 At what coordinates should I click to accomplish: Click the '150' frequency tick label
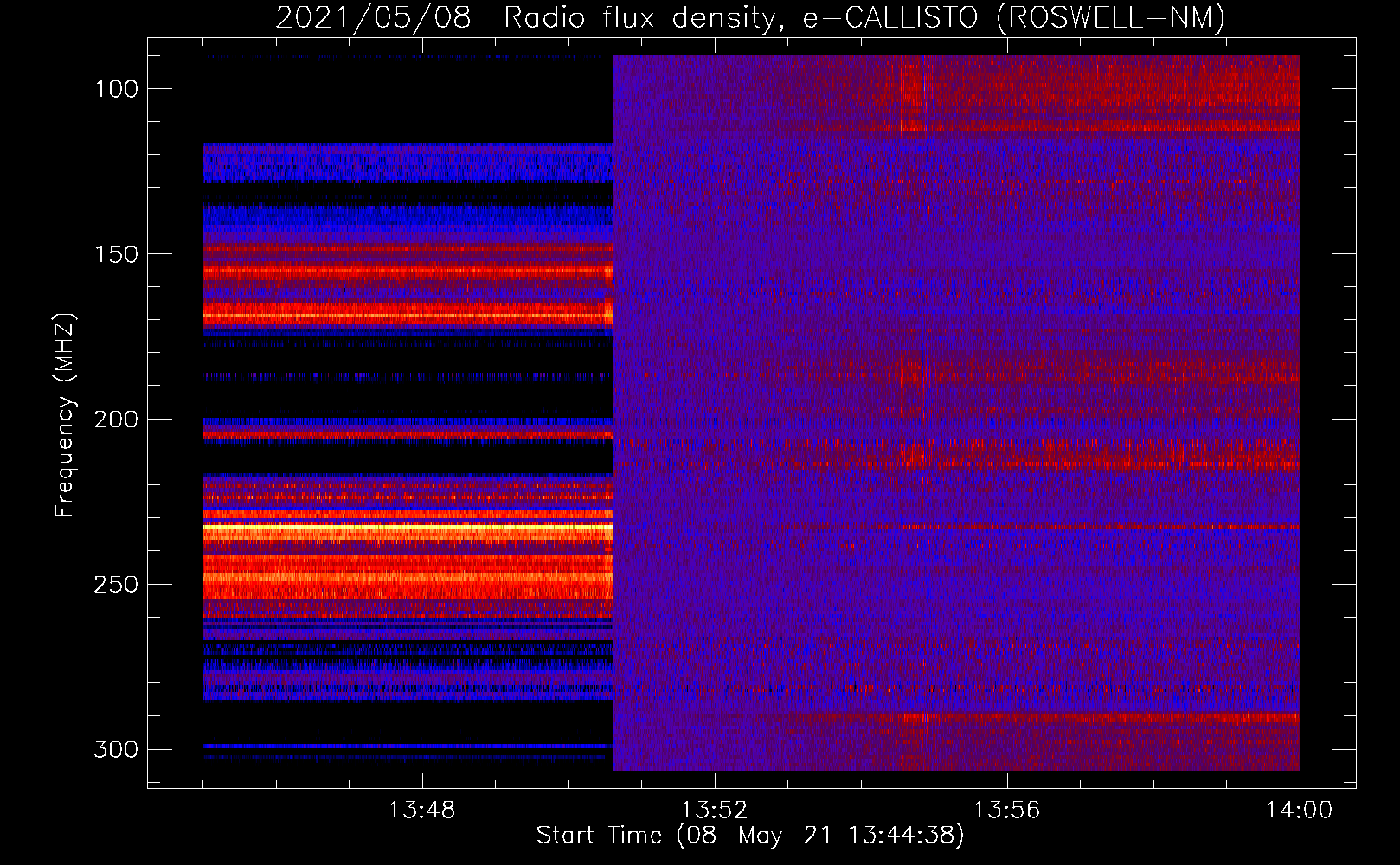tap(117, 254)
